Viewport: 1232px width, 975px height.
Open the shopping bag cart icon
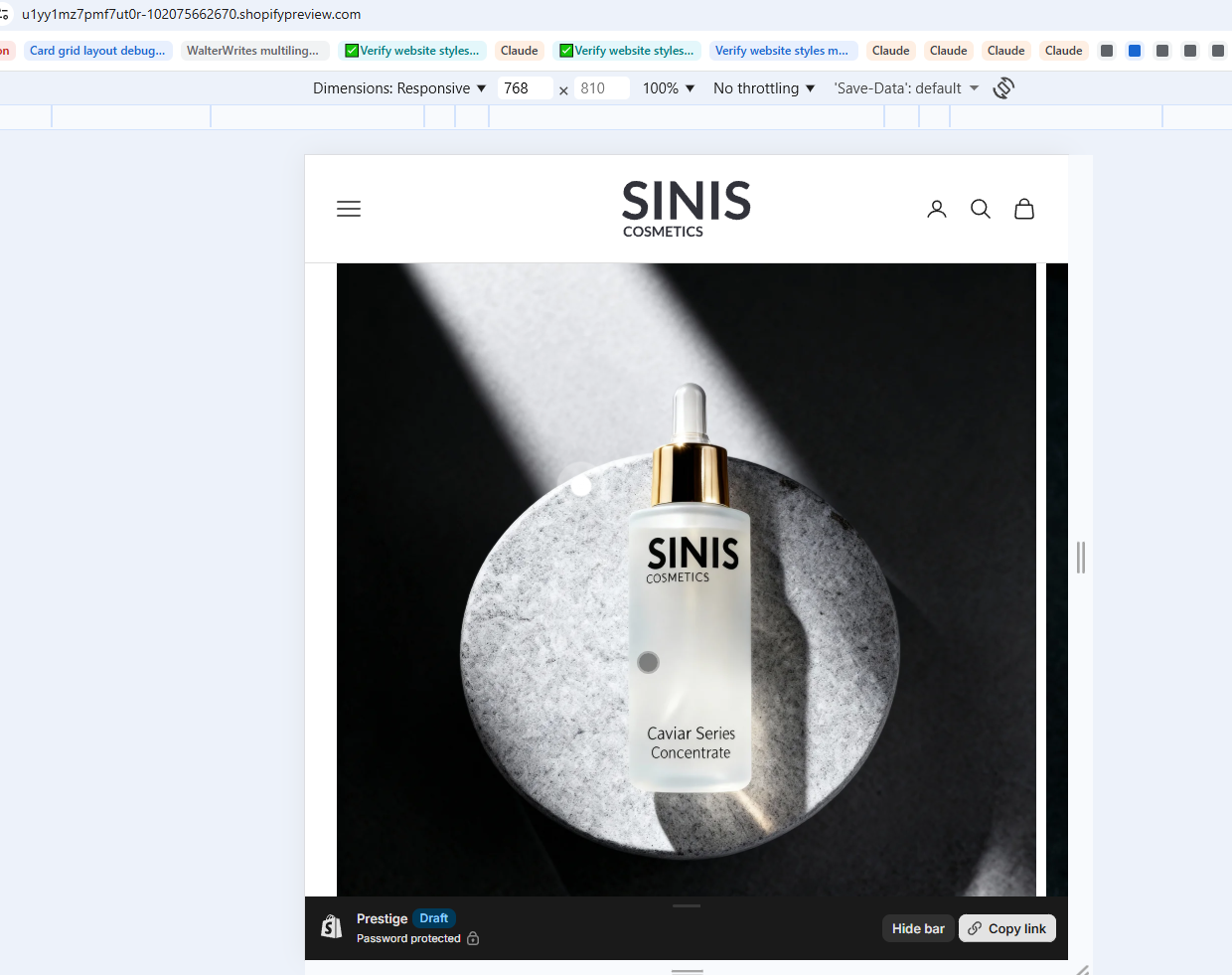click(x=1024, y=209)
